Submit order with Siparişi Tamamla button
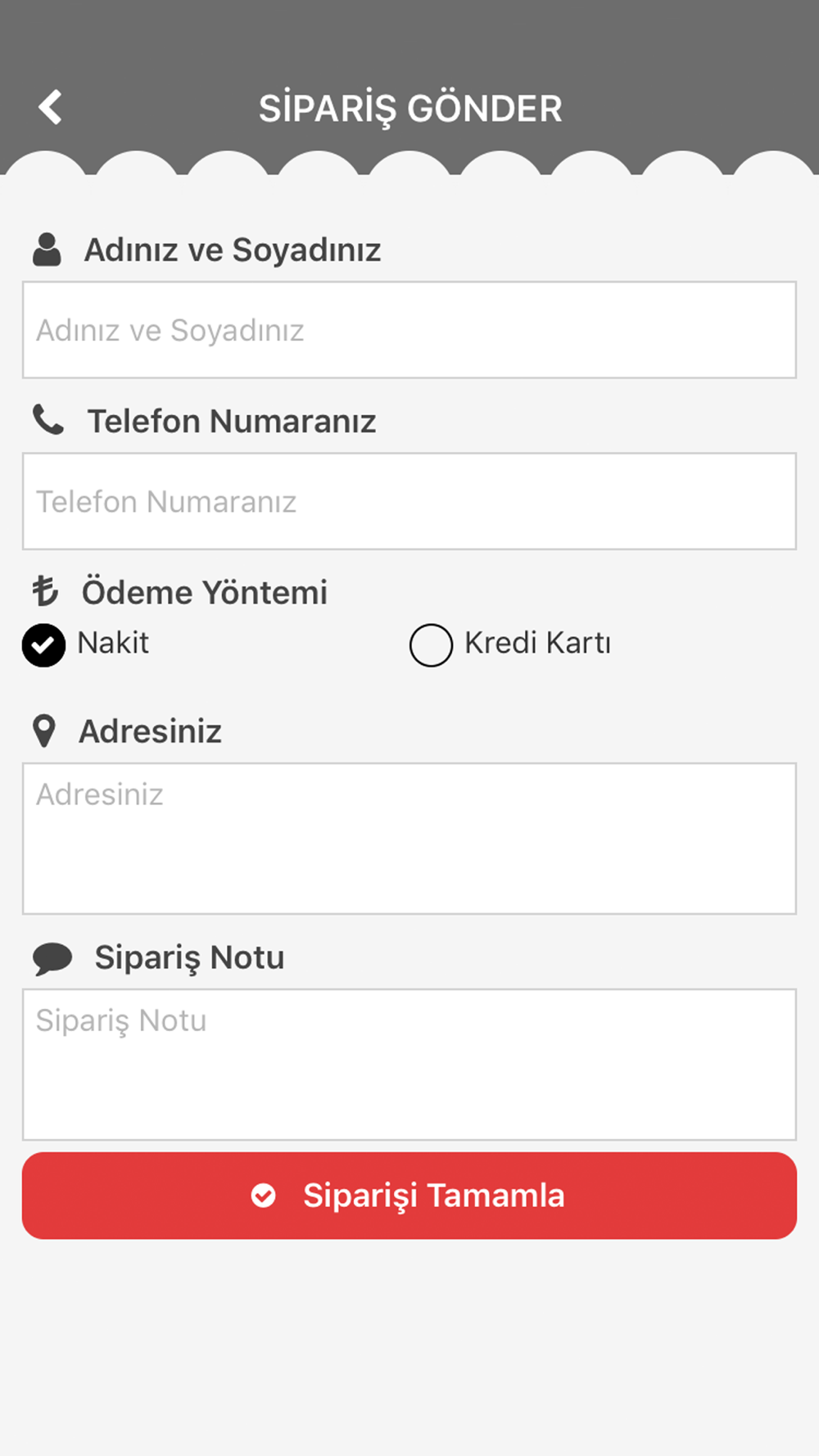This screenshot has width=819, height=1456. (409, 1196)
